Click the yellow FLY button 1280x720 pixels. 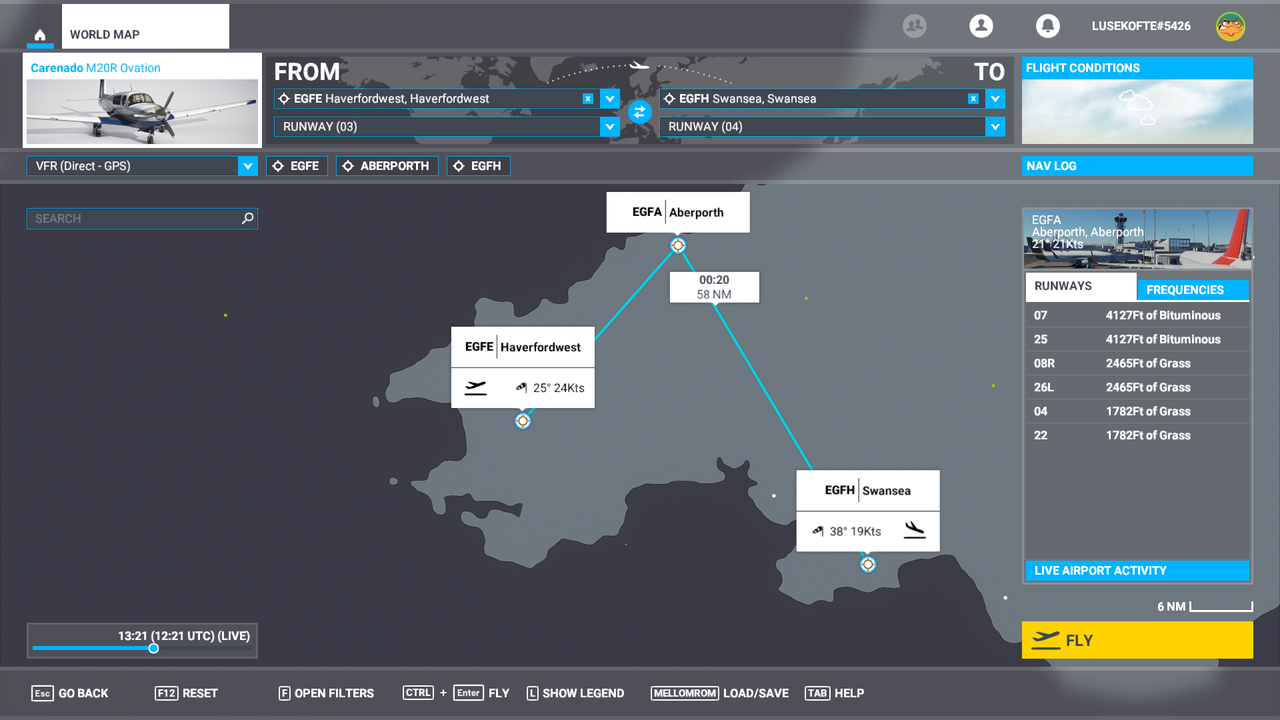[x=1137, y=640]
